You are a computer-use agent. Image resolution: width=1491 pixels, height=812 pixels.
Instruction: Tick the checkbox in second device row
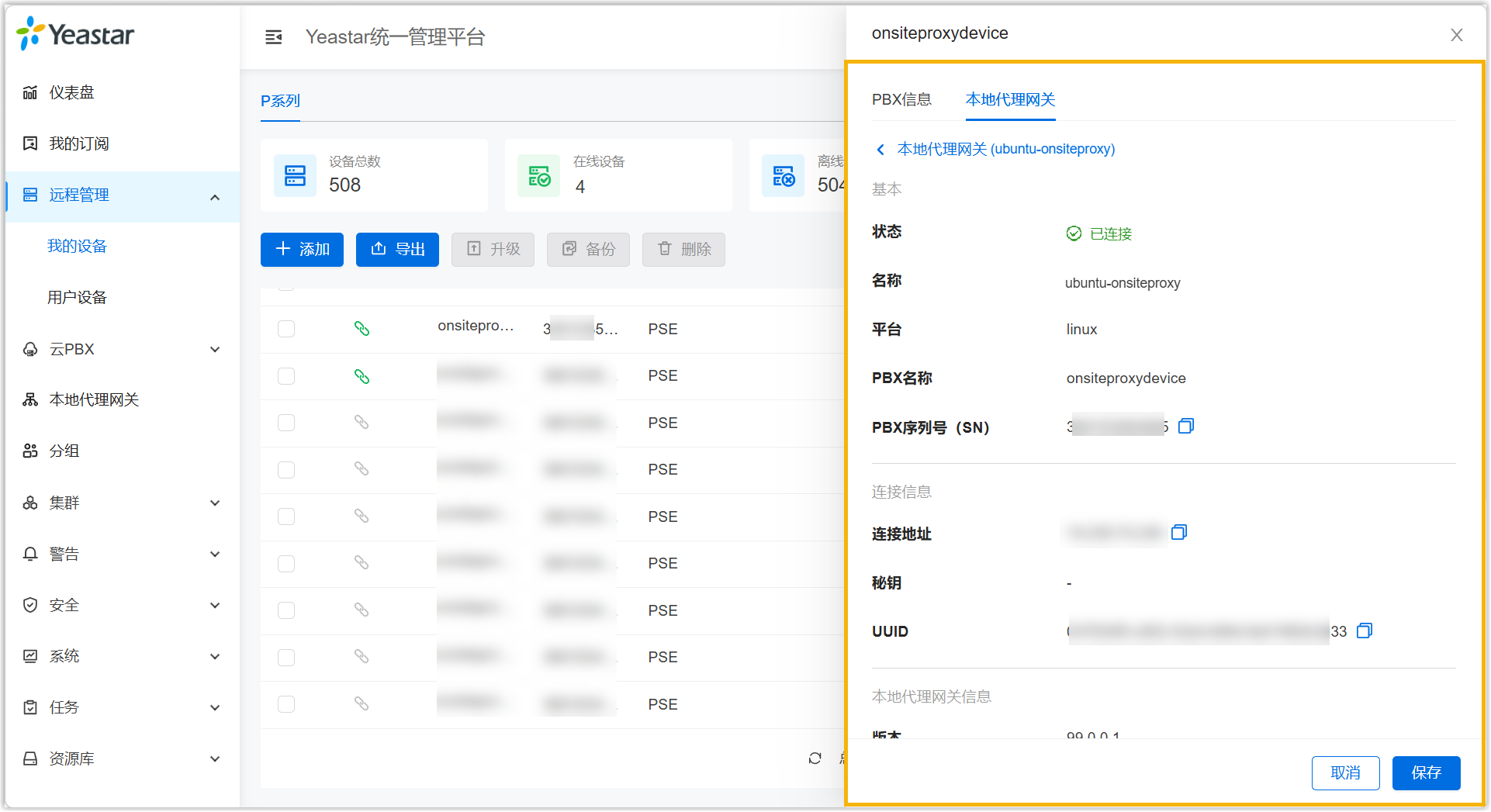(x=286, y=376)
